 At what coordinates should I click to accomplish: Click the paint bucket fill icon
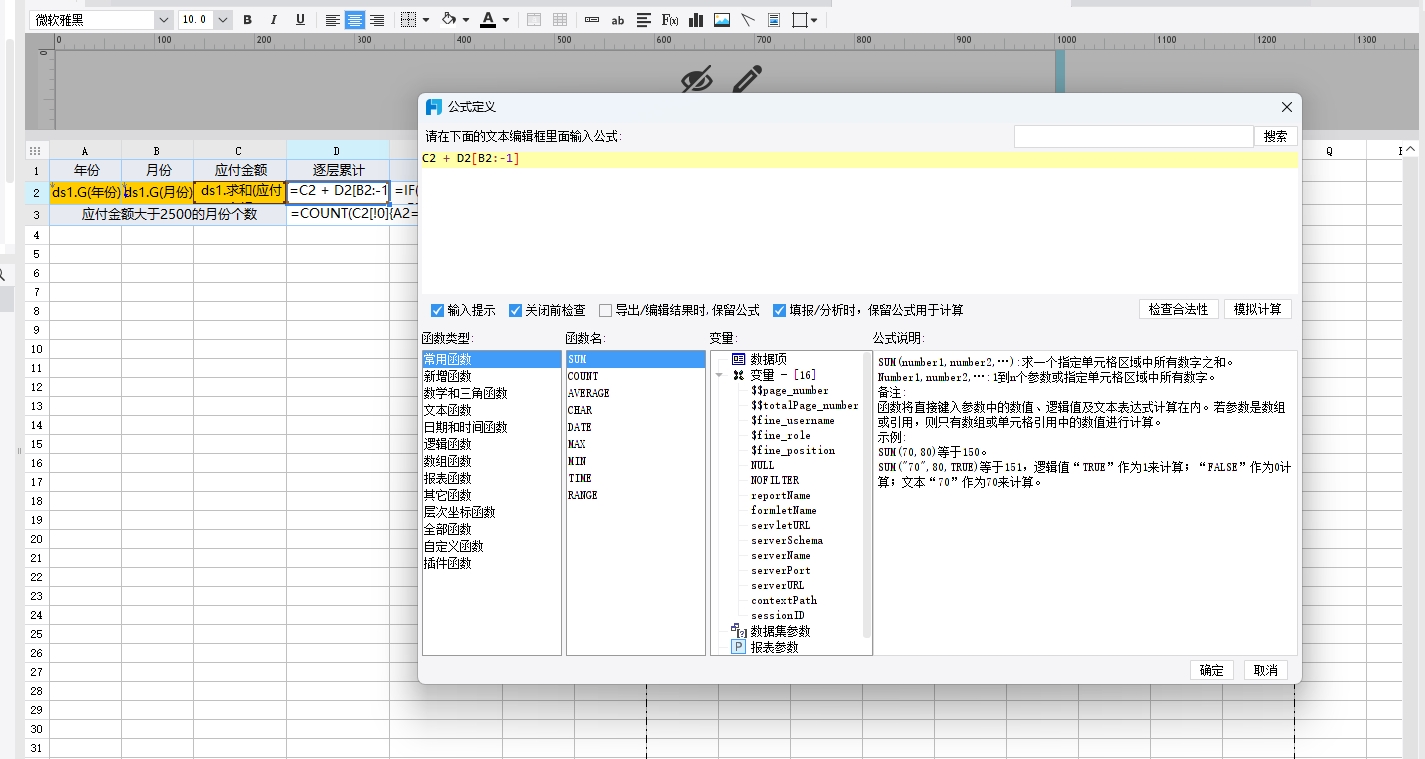pos(449,20)
